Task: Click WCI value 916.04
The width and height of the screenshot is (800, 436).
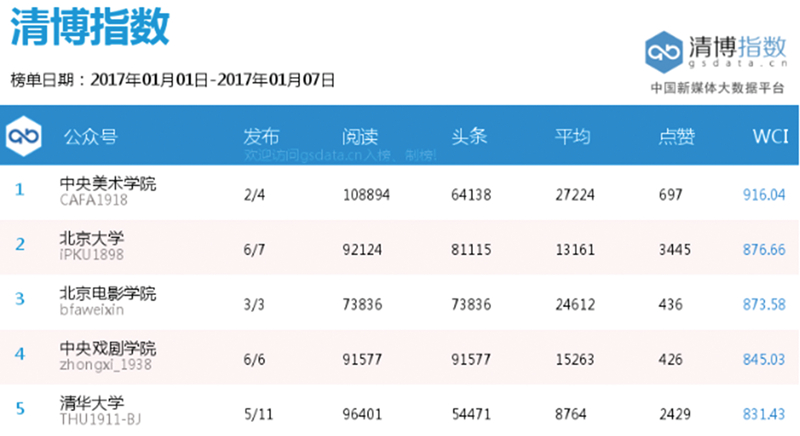Action: [764, 195]
